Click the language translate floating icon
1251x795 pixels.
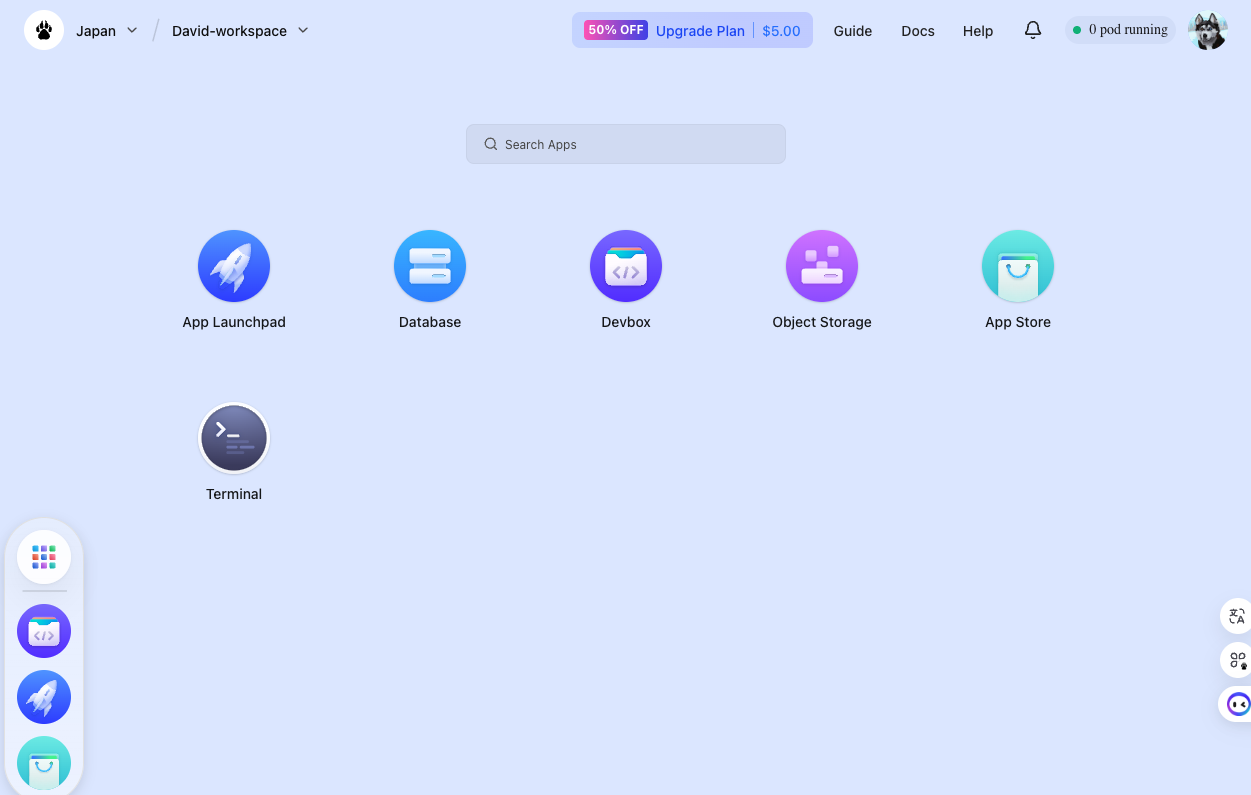(1237, 616)
